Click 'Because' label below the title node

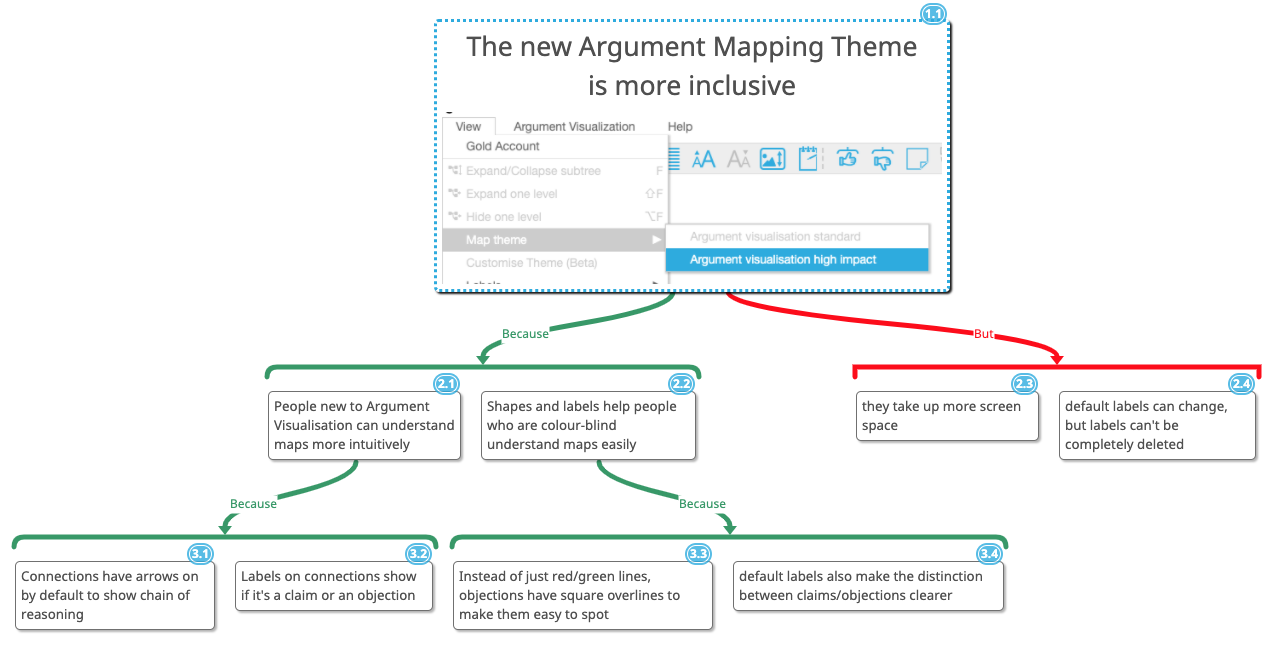click(525, 334)
